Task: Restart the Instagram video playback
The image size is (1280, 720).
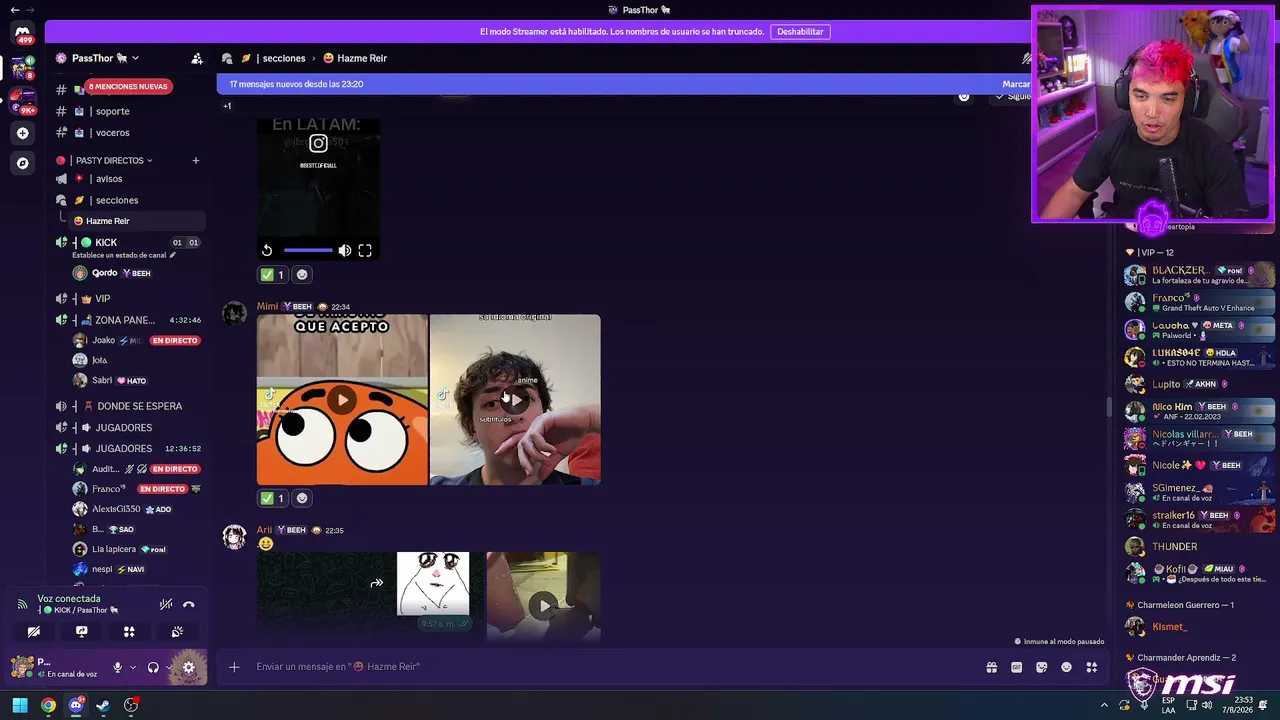Action: [267, 251]
